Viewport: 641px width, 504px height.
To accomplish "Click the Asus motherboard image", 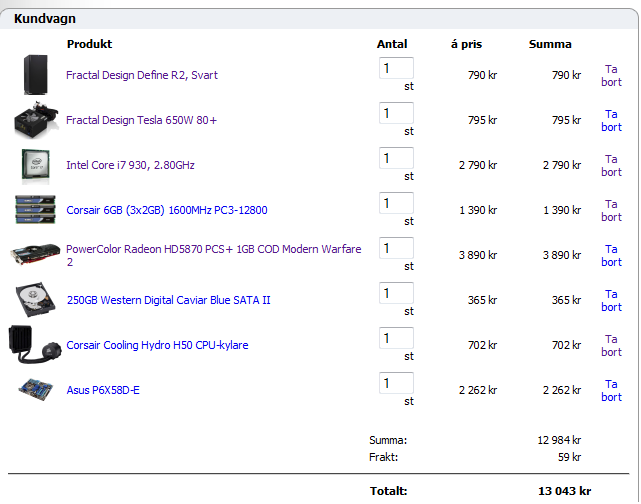I will tap(36, 390).
